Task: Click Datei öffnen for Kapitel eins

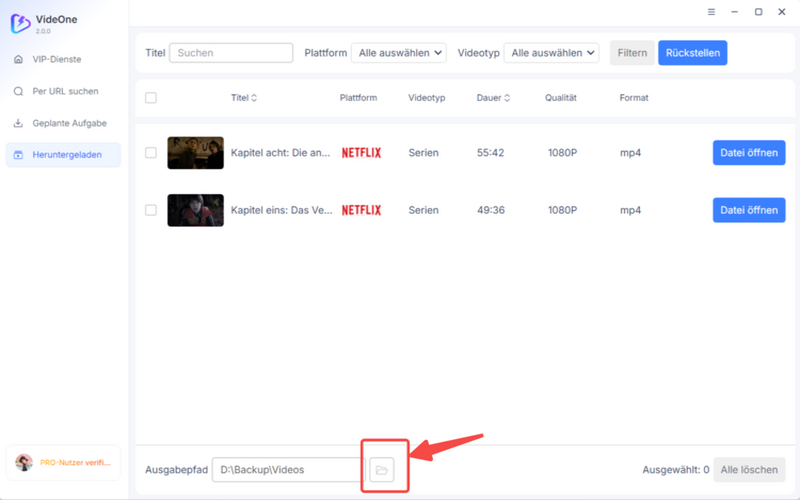Action: point(749,210)
